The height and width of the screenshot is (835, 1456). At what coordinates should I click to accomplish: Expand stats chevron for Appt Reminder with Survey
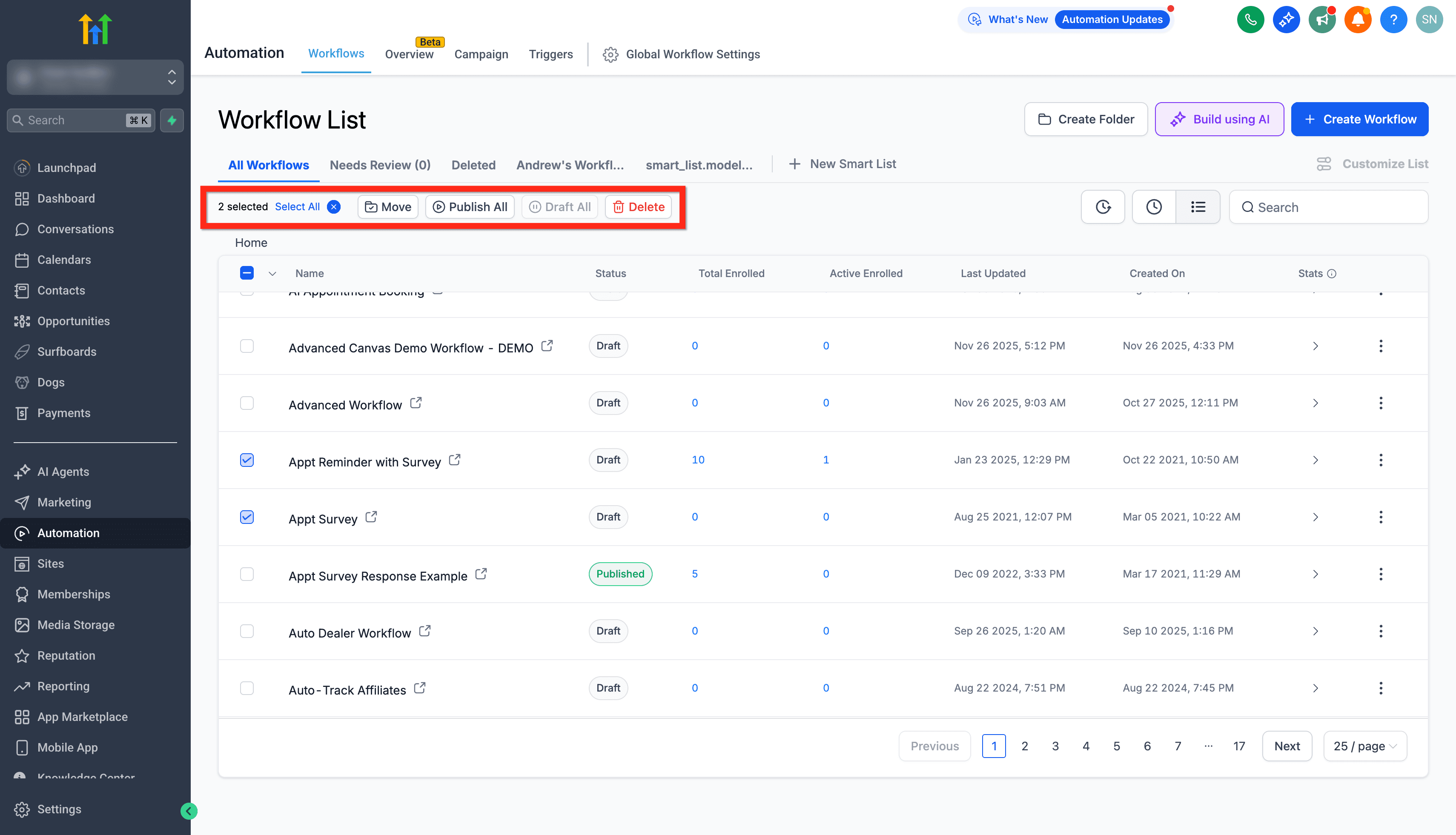coord(1316,460)
